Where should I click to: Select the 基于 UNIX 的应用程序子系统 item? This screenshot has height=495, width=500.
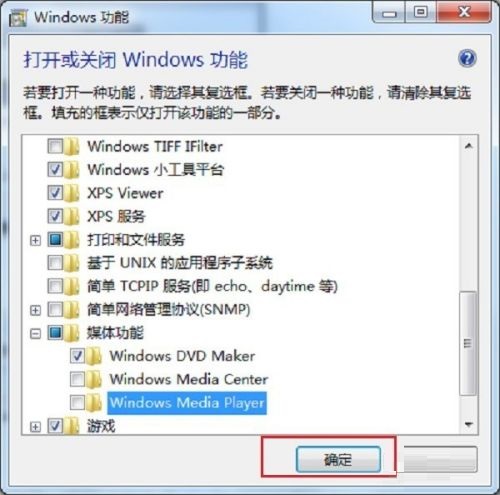tap(180, 263)
